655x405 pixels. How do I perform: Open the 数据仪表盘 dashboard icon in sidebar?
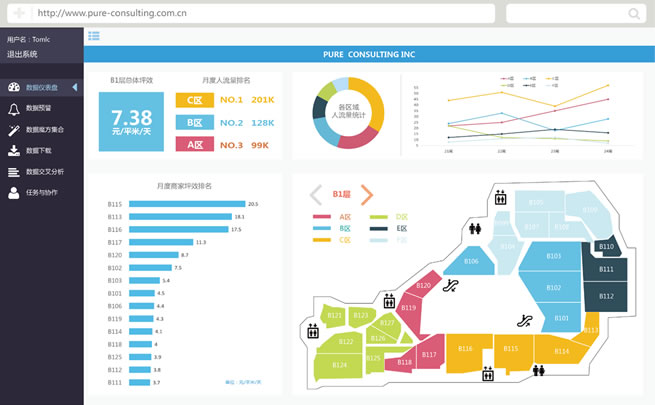click(x=14, y=87)
